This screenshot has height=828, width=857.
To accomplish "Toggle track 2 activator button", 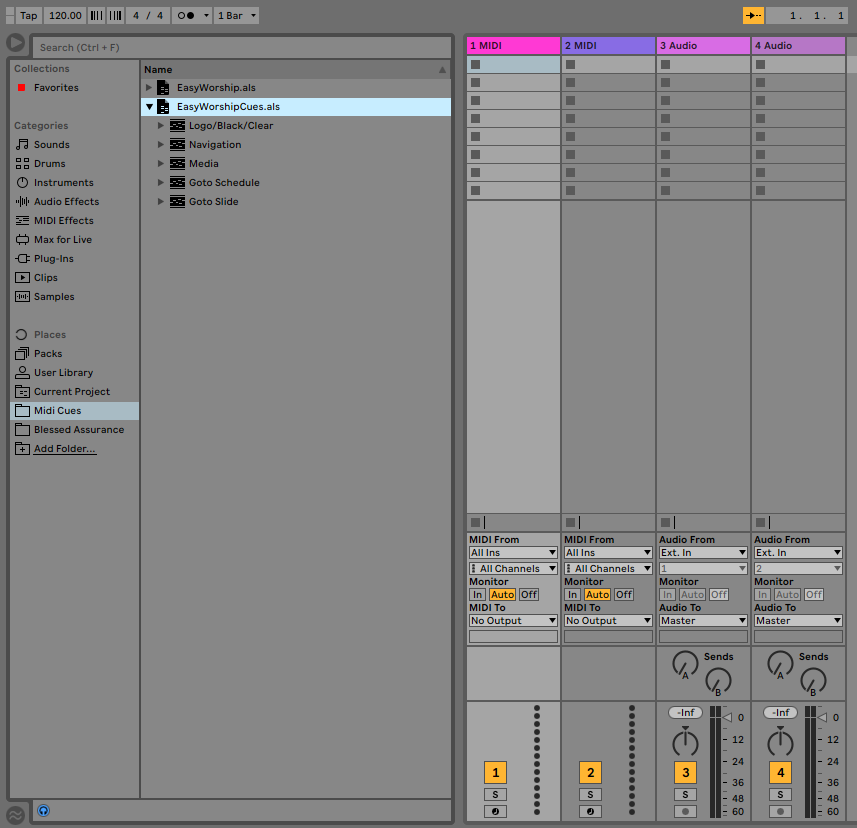I will pyautogui.click(x=590, y=772).
